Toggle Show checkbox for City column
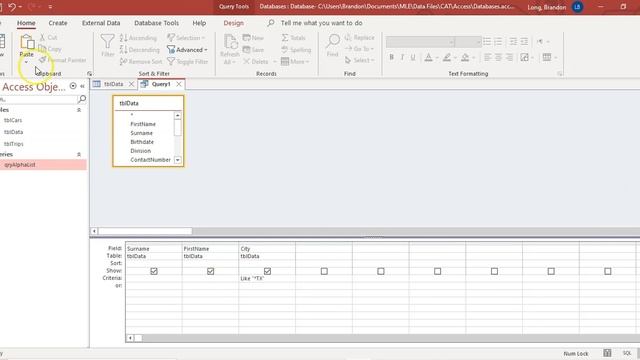 pos(267,271)
